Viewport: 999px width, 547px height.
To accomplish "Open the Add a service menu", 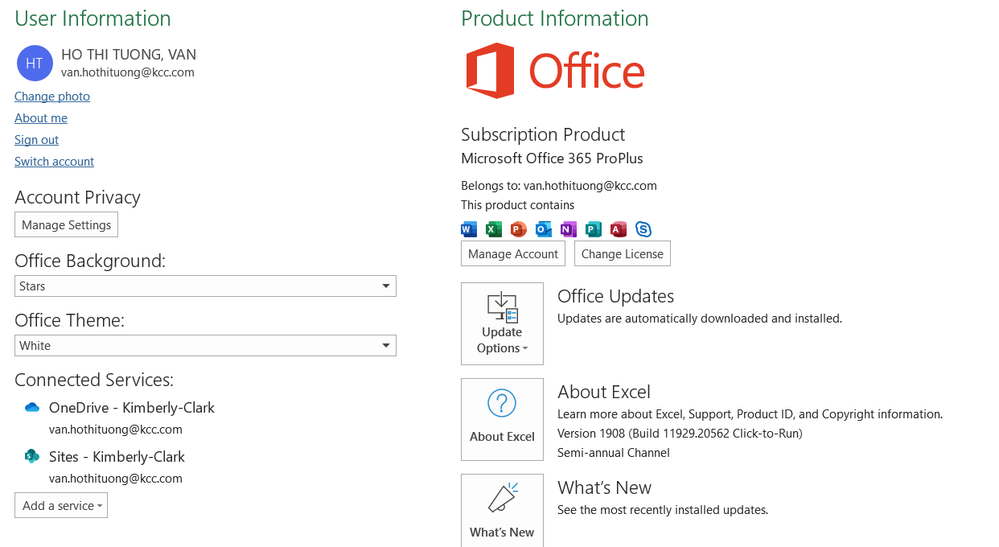I will tap(61, 505).
